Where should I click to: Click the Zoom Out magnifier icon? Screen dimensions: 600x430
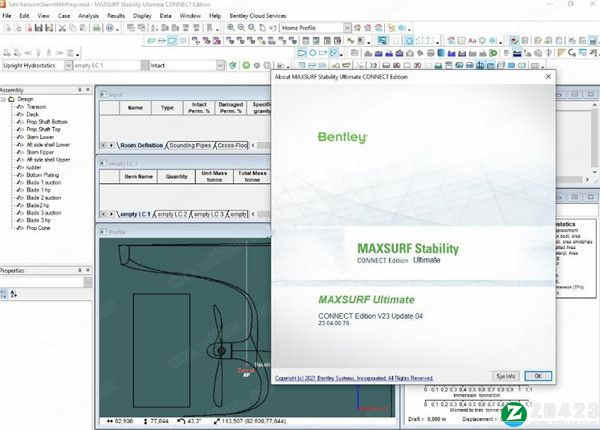point(241,28)
